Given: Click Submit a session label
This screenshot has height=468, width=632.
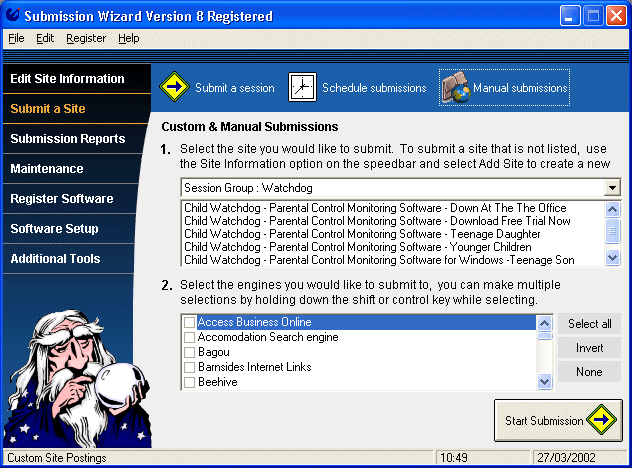Looking at the screenshot, I should click(235, 88).
